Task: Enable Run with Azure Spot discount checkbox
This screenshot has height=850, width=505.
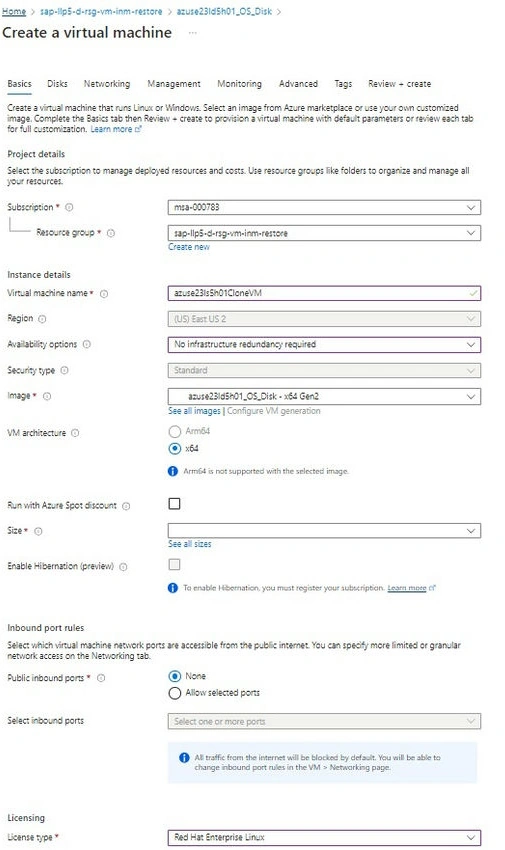Action: click(x=174, y=504)
